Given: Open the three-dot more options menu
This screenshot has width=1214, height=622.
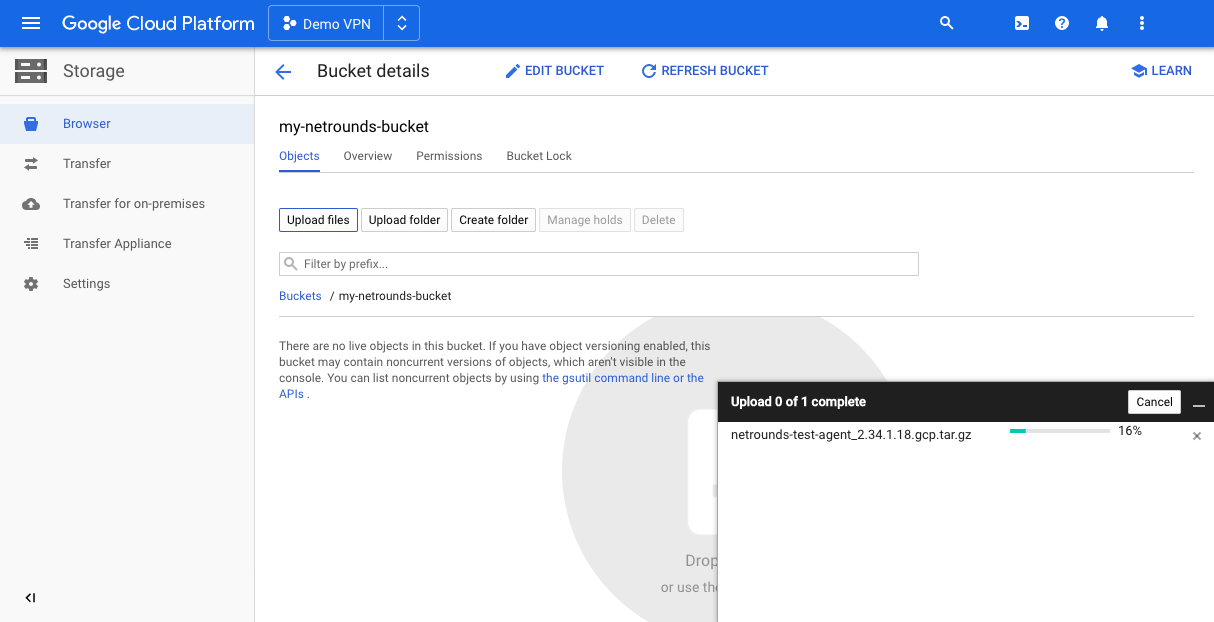Looking at the screenshot, I should pyautogui.click(x=1142, y=23).
